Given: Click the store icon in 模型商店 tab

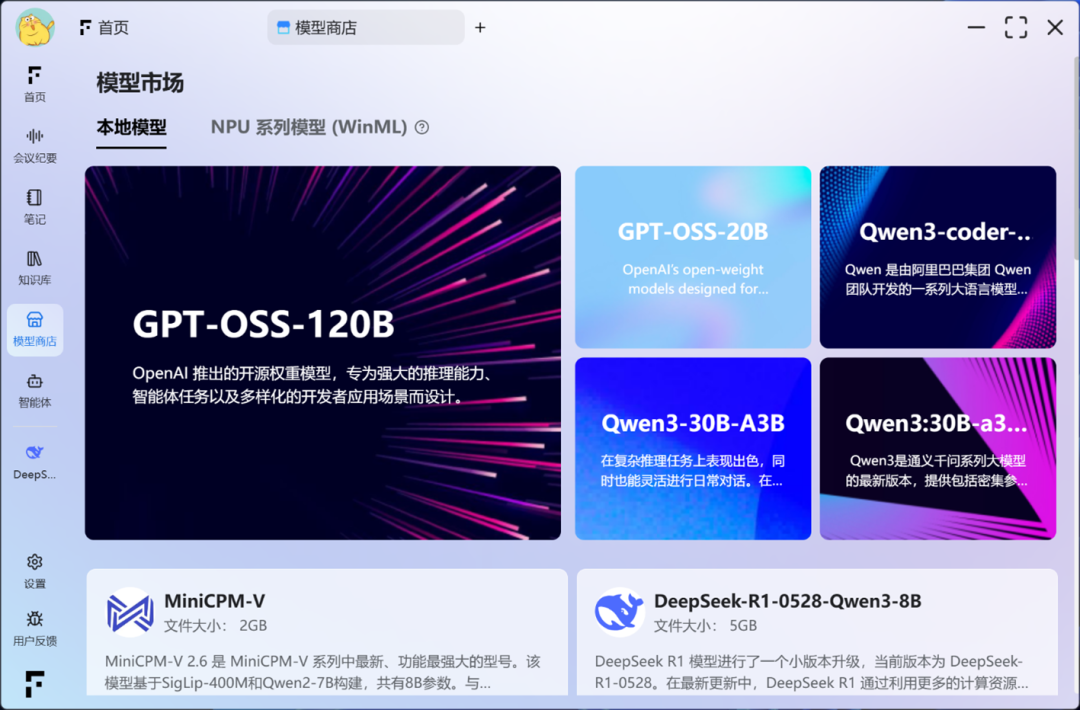Looking at the screenshot, I should (x=283, y=28).
